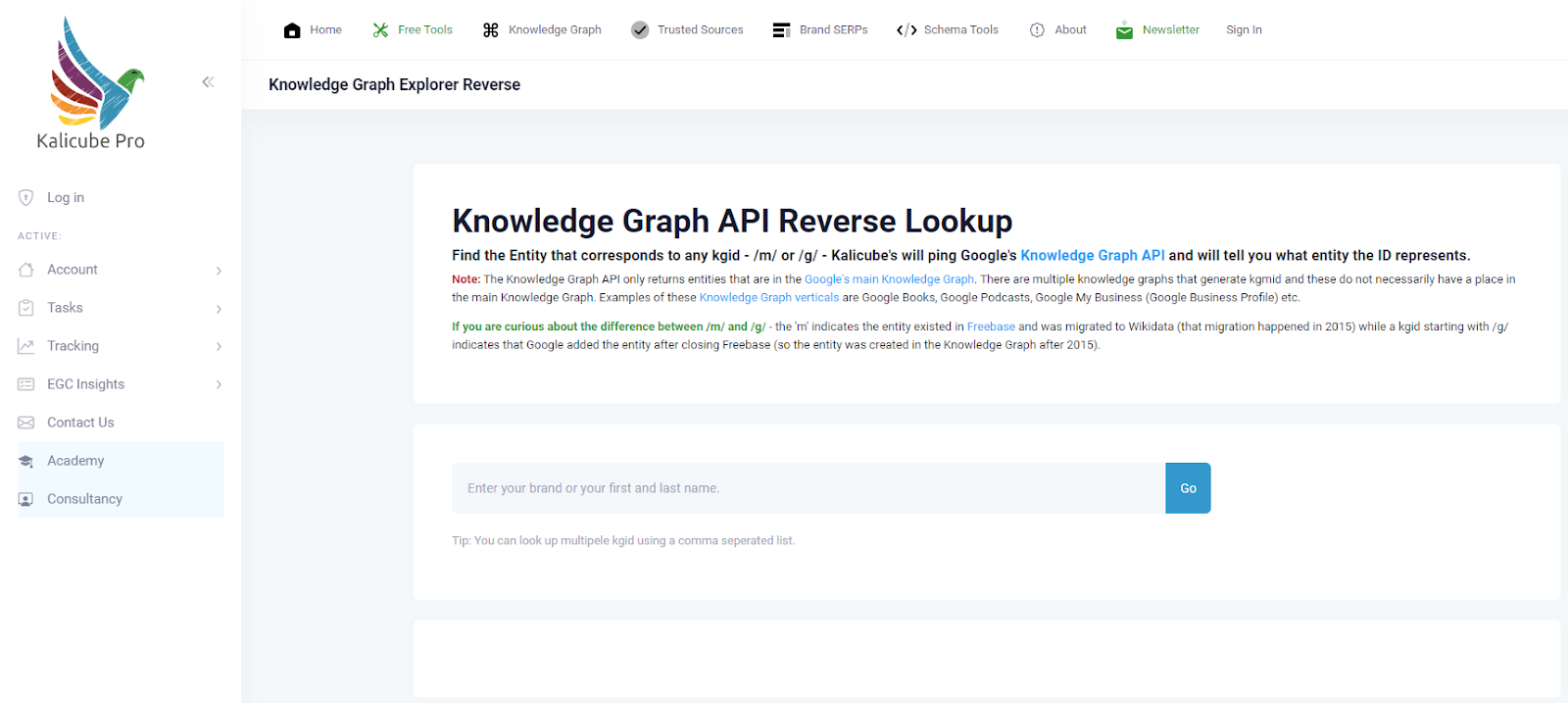Open the Schema Tools menu

pos(960,30)
